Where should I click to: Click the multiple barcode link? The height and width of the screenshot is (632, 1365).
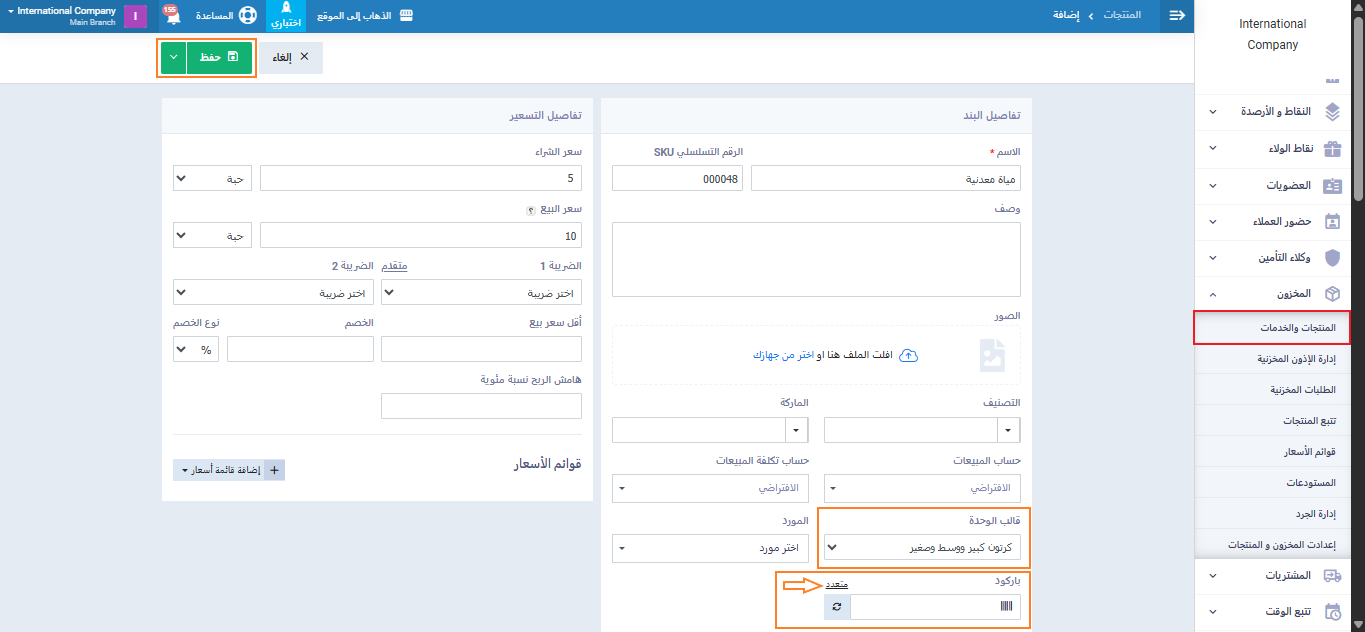837,584
